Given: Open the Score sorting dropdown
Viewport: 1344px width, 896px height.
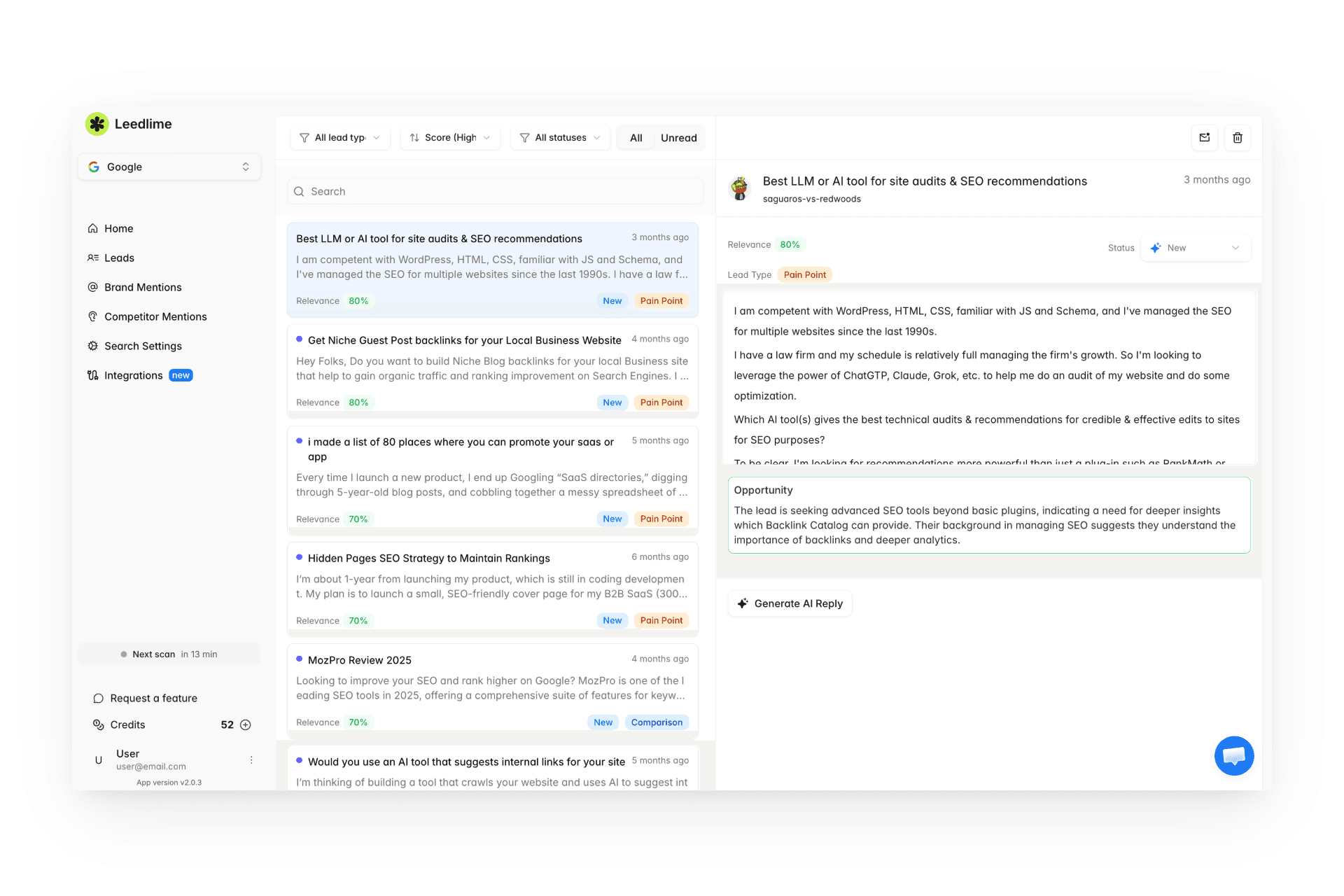Looking at the screenshot, I should click(450, 138).
